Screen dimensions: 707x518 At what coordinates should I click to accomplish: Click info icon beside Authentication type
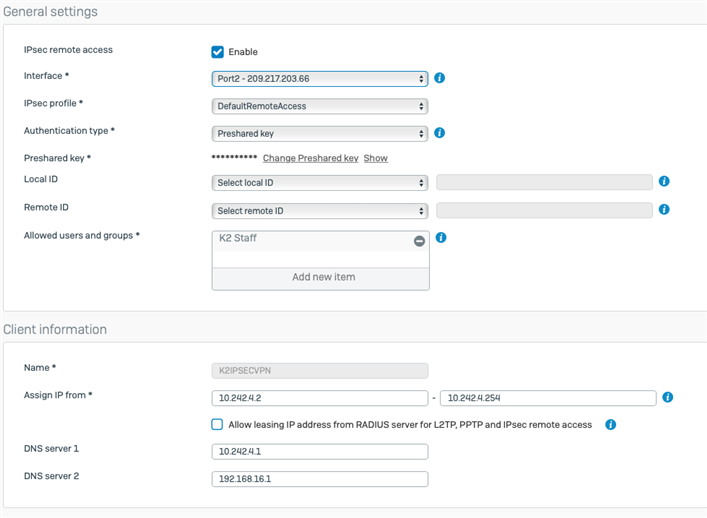[x=439, y=133]
